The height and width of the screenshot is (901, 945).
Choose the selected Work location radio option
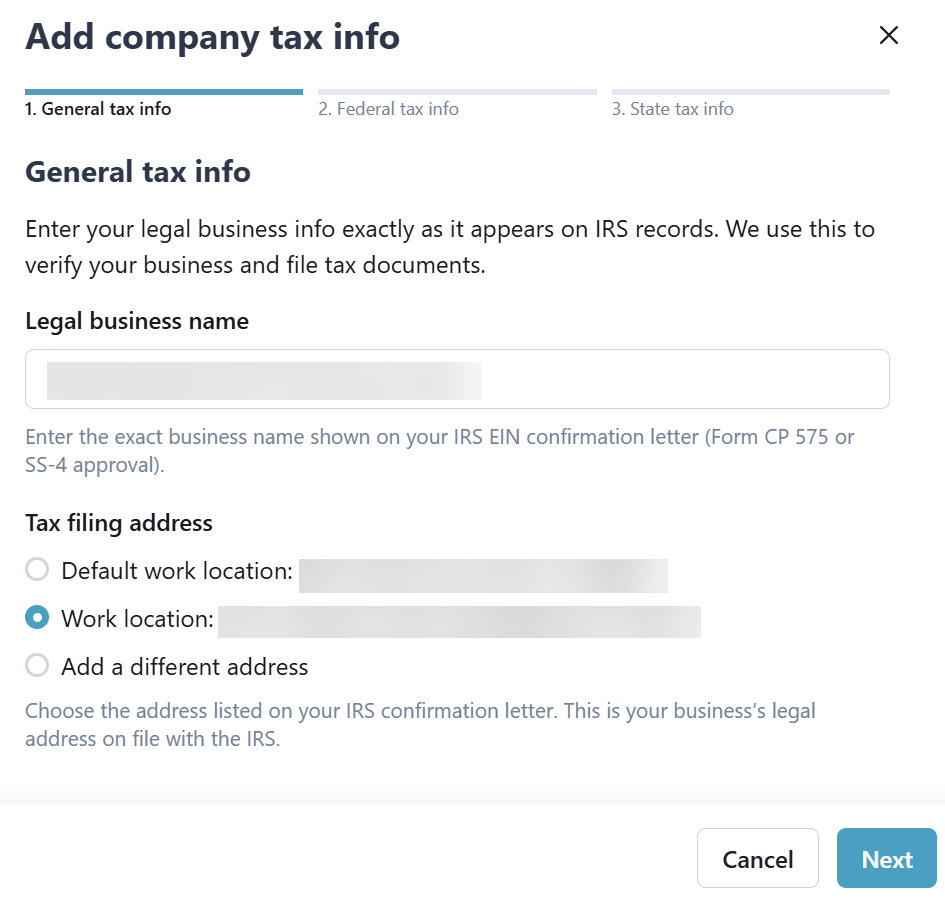pyautogui.click(x=37, y=618)
